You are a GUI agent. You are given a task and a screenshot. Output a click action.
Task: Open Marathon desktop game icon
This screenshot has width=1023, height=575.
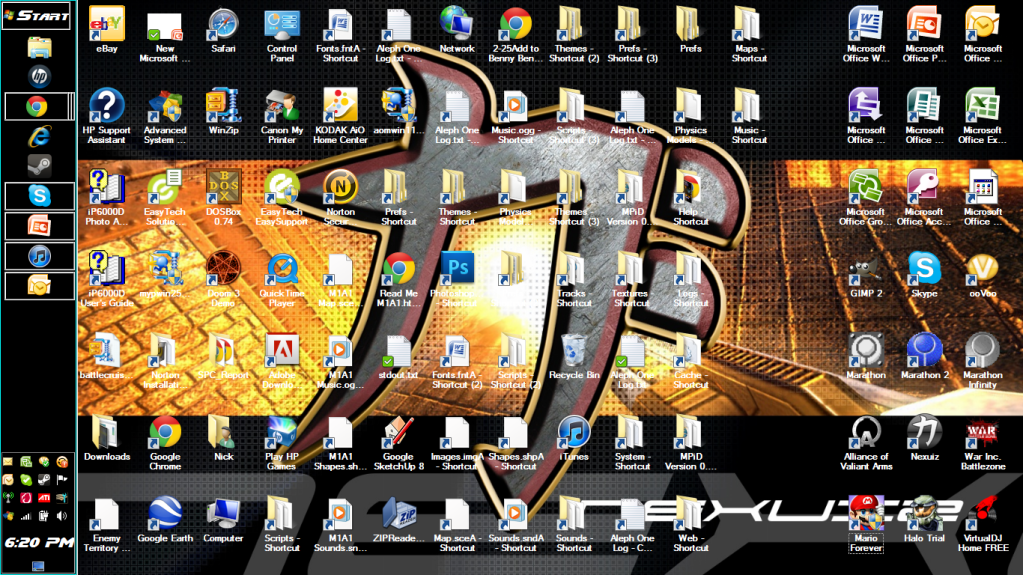point(866,357)
